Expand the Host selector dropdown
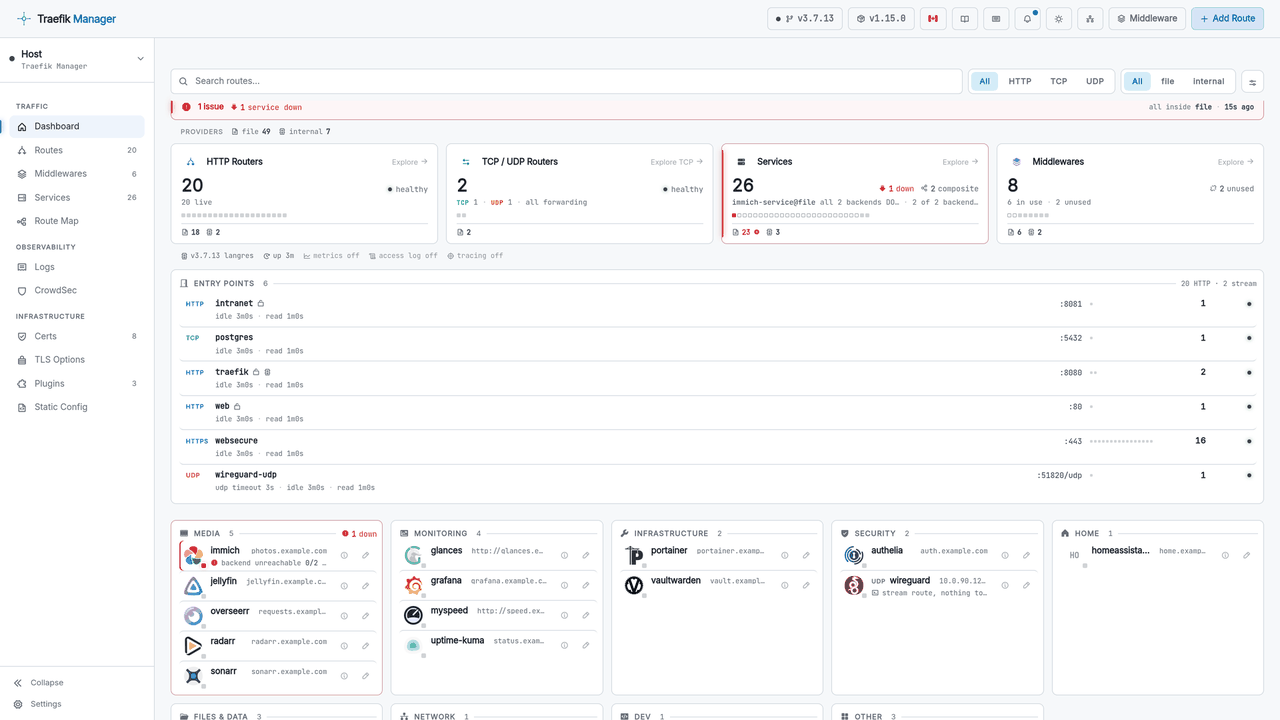This screenshot has width=1280, height=720. pos(77,60)
